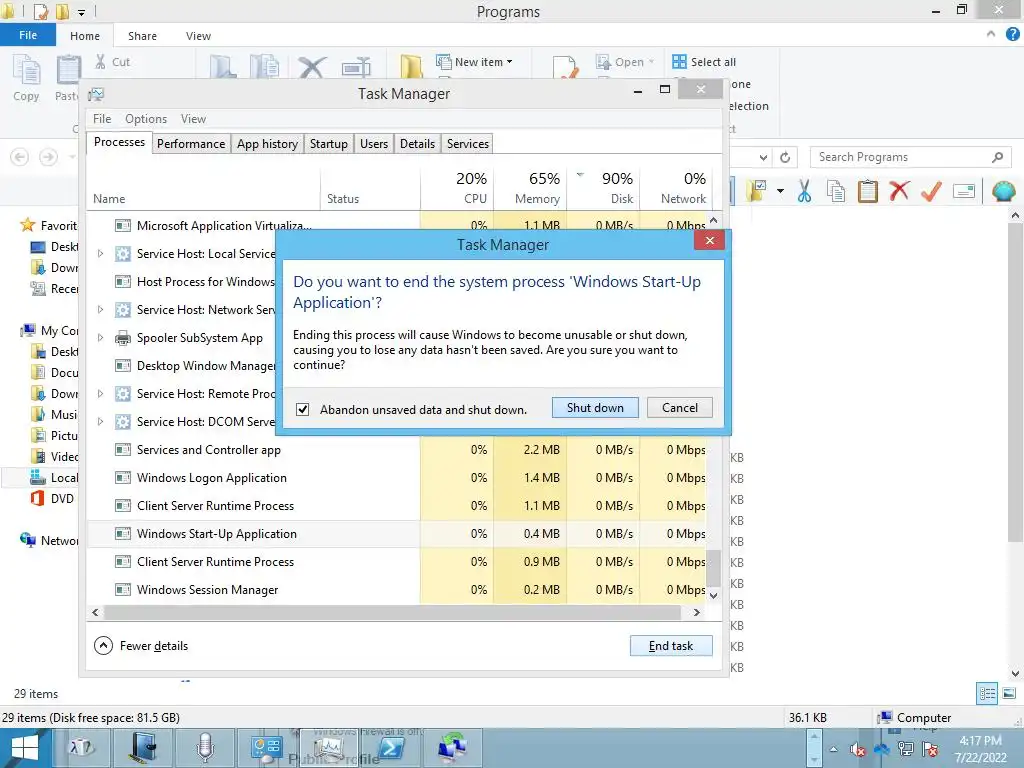Click the Action Center flag tray icon
The width and height of the screenshot is (1024, 768).
931,750
